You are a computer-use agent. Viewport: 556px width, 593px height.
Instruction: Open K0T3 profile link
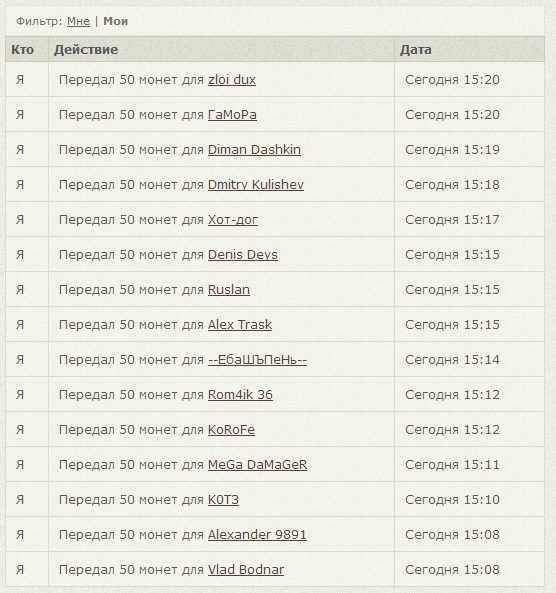pos(223,500)
